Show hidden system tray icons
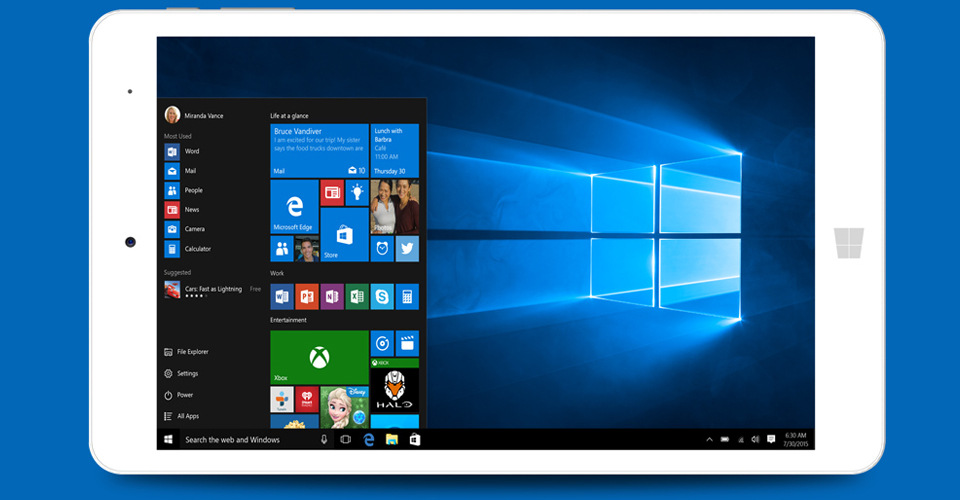This screenshot has width=960, height=500. pos(709,439)
